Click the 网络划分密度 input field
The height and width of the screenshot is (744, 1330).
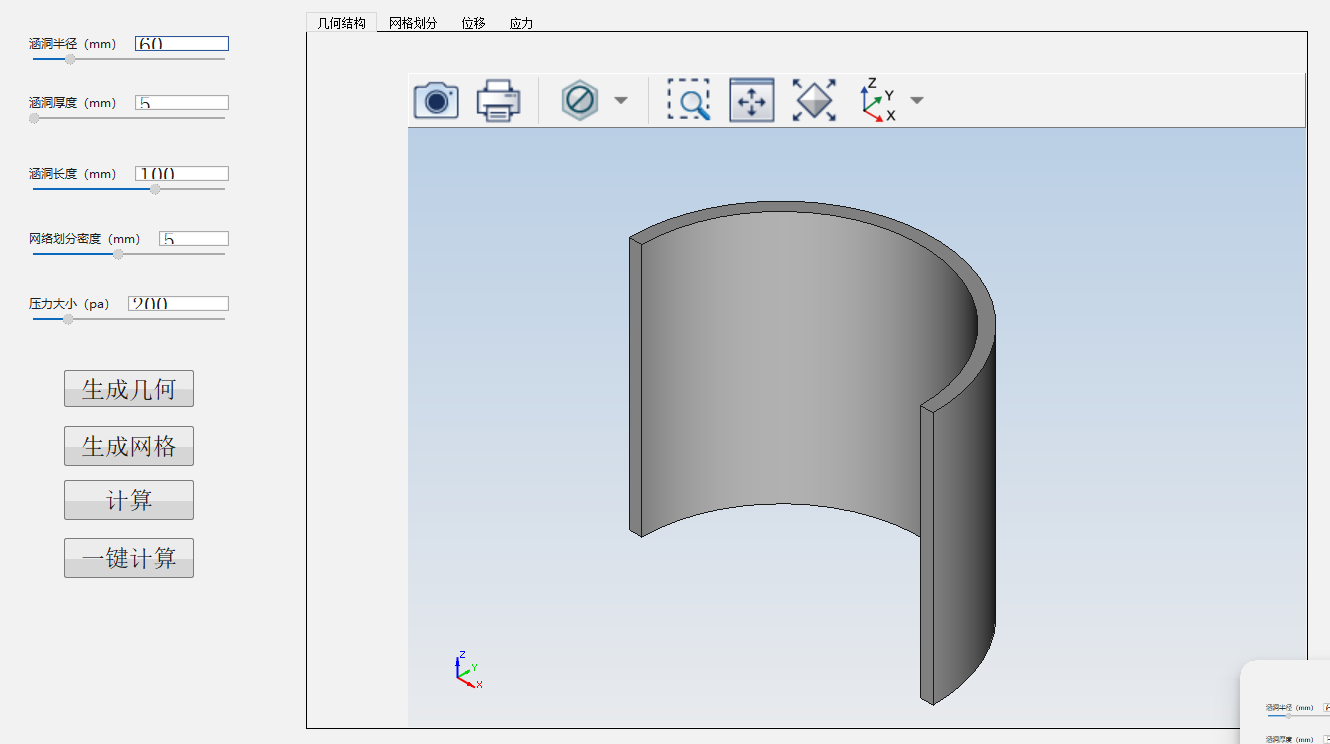pos(194,239)
